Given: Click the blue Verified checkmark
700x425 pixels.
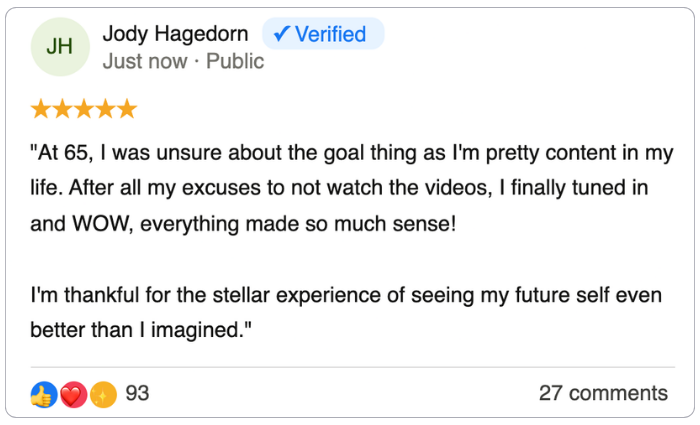Looking at the screenshot, I should pos(282,34).
